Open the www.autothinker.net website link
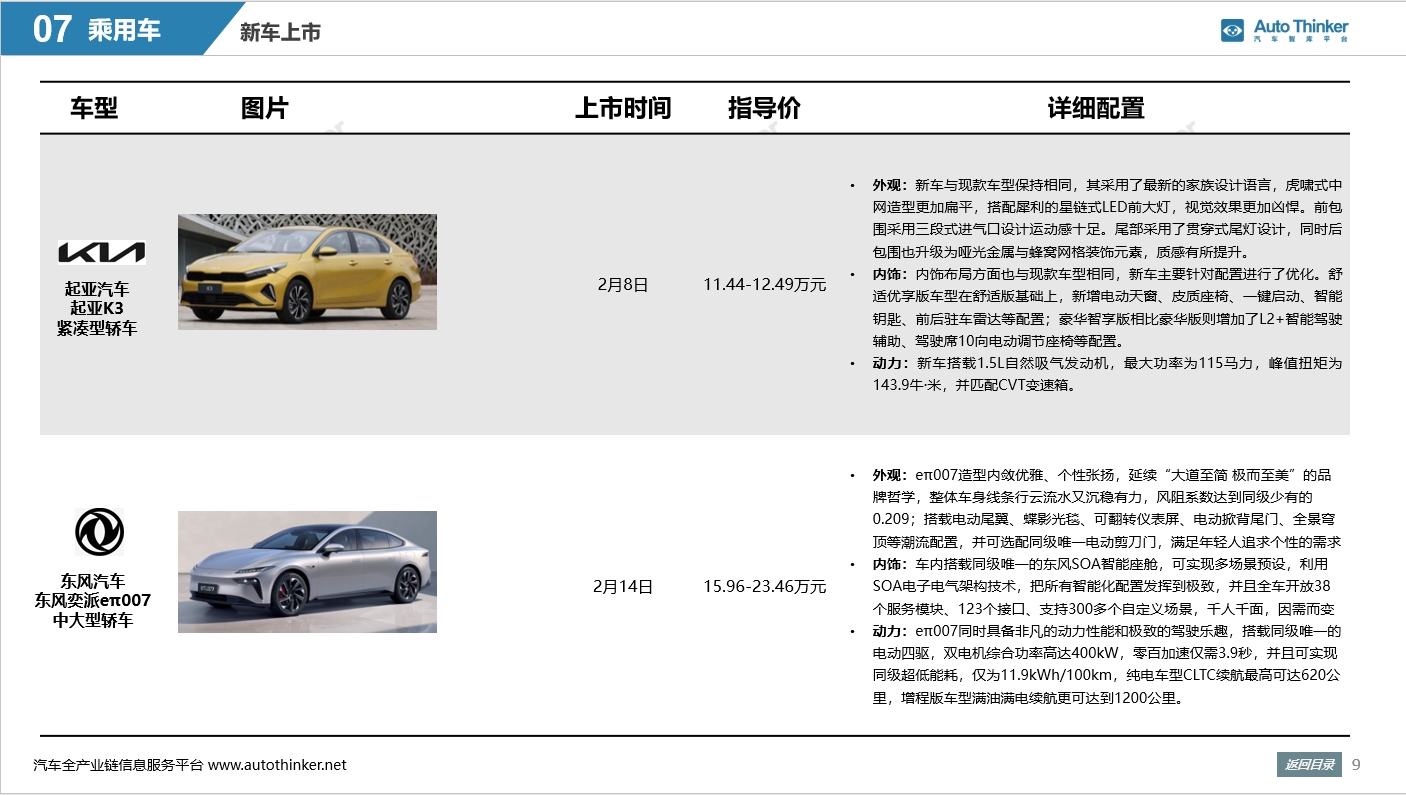This screenshot has height=795, width=1406. coord(277,765)
